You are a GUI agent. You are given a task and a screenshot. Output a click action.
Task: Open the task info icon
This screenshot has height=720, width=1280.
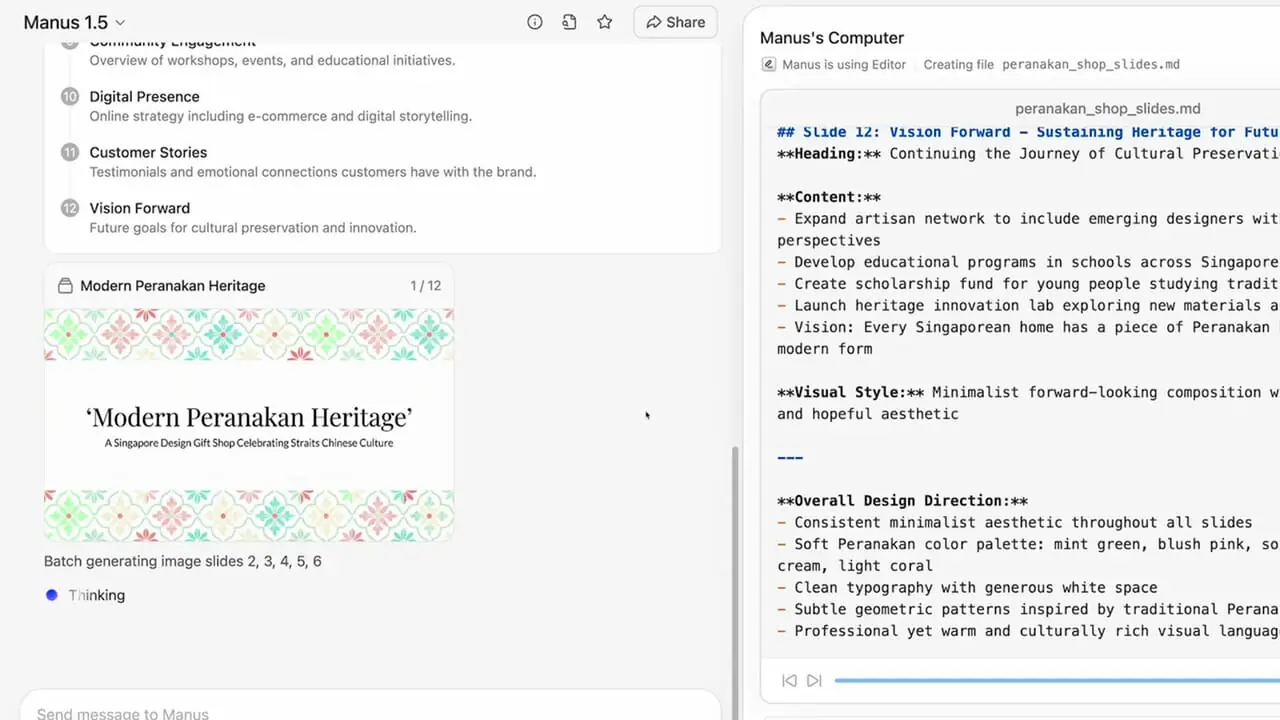click(x=535, y=22)
